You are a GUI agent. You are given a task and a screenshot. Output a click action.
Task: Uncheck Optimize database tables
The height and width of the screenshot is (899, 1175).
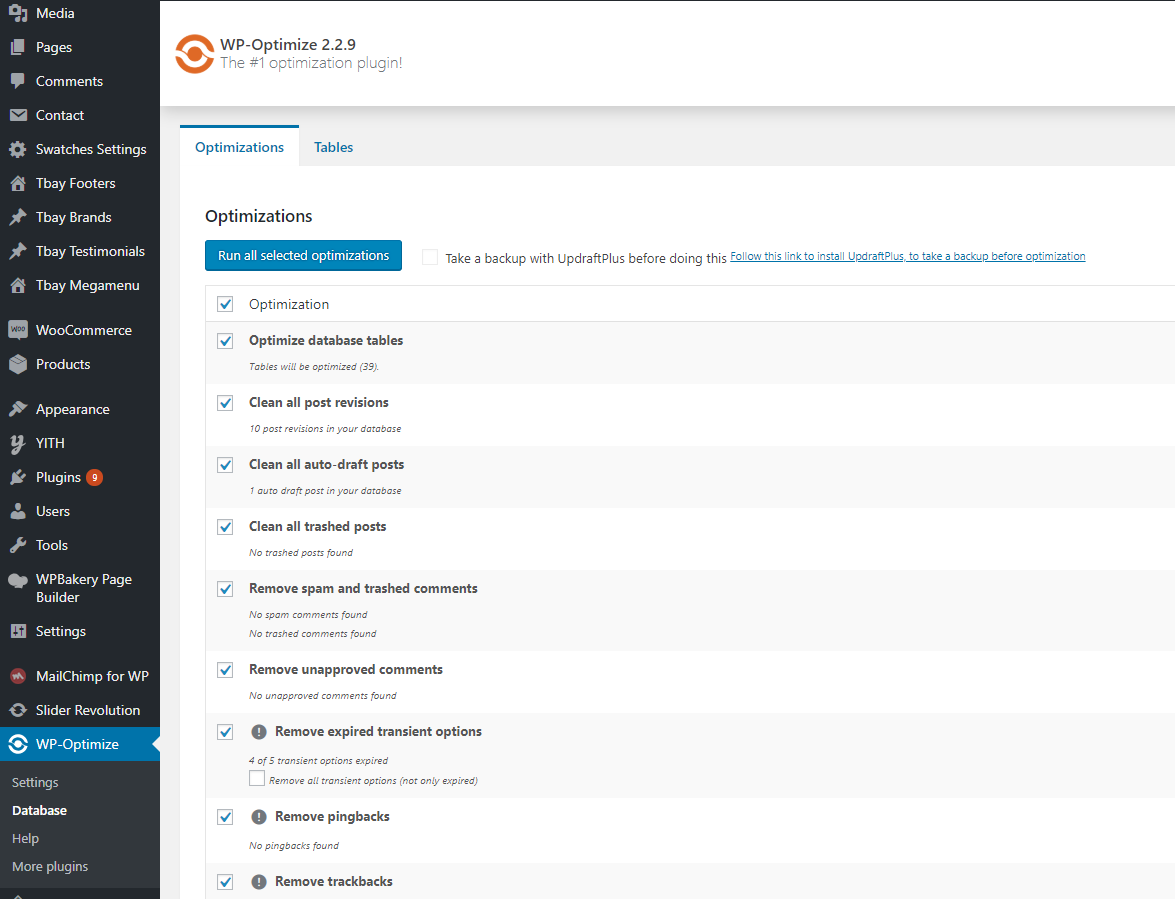click(x=225, y=341)
